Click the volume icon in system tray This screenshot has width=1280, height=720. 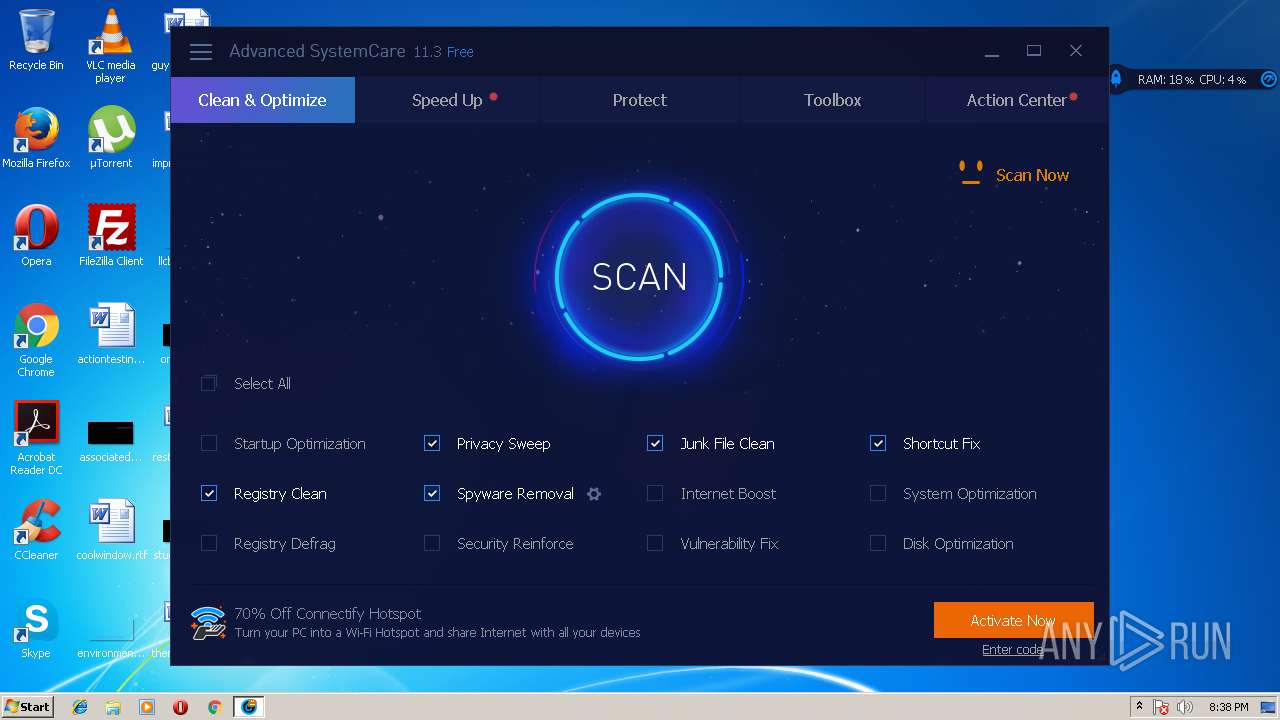tap(1185, 707)
